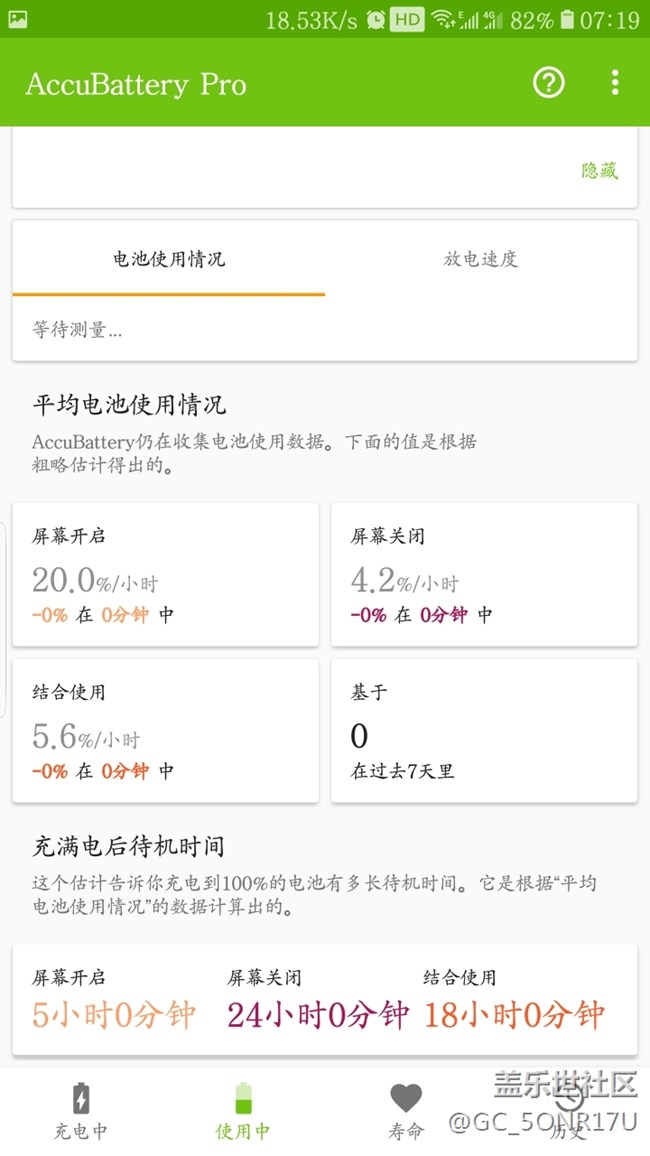Tap the heart health icon
650x1156 pixels.
coord(405,1099)
